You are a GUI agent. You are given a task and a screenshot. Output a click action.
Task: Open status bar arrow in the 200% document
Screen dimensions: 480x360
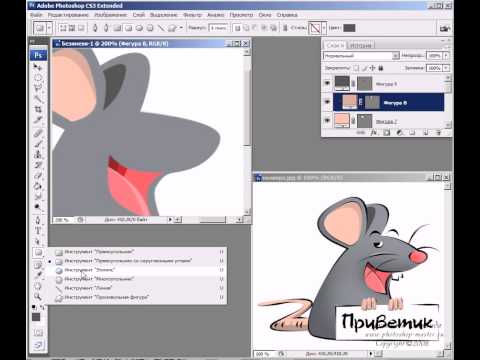click(170, 220)
